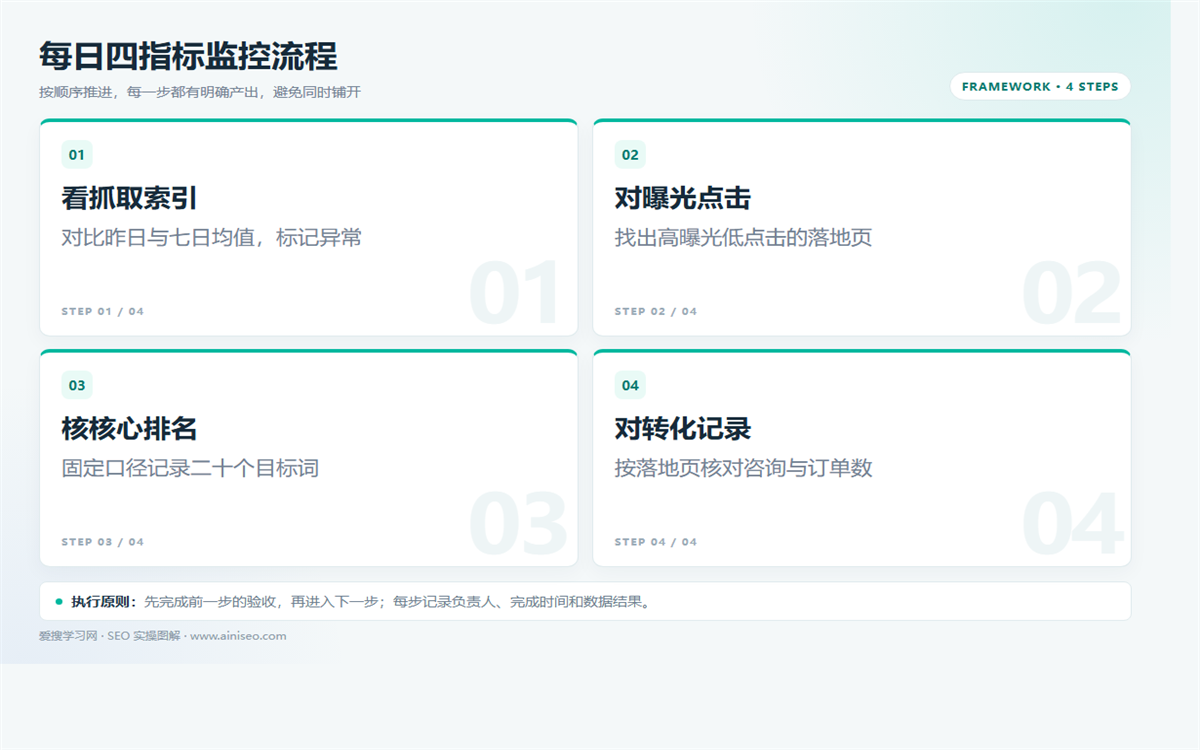The image size is (1200, 750).
Task: Select the subtitle starting with 按顺序推进
Action: [200, 92]
